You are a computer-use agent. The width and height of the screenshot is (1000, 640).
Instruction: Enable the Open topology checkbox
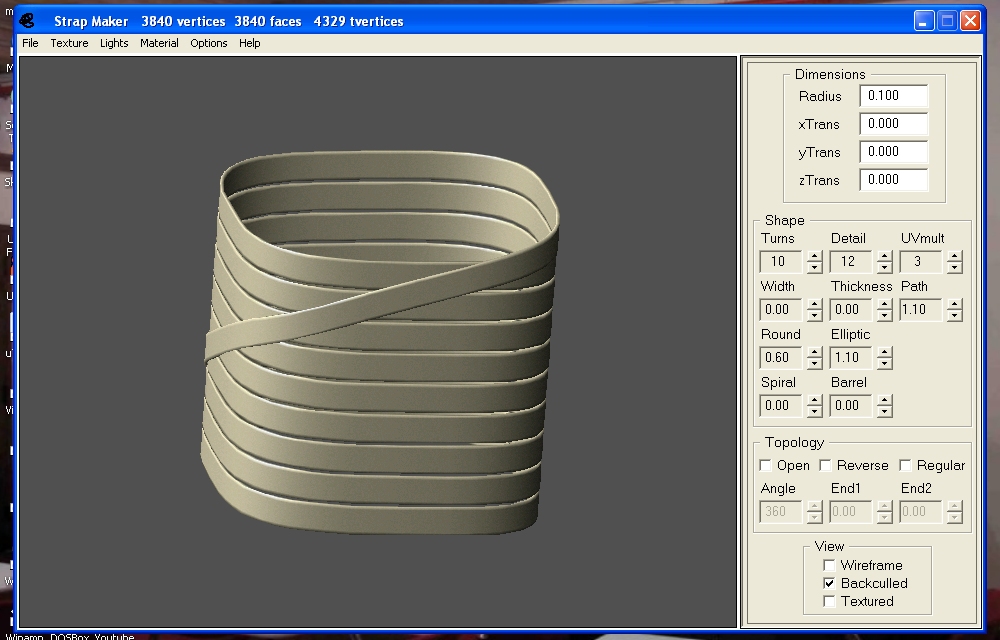pos(766,465)
